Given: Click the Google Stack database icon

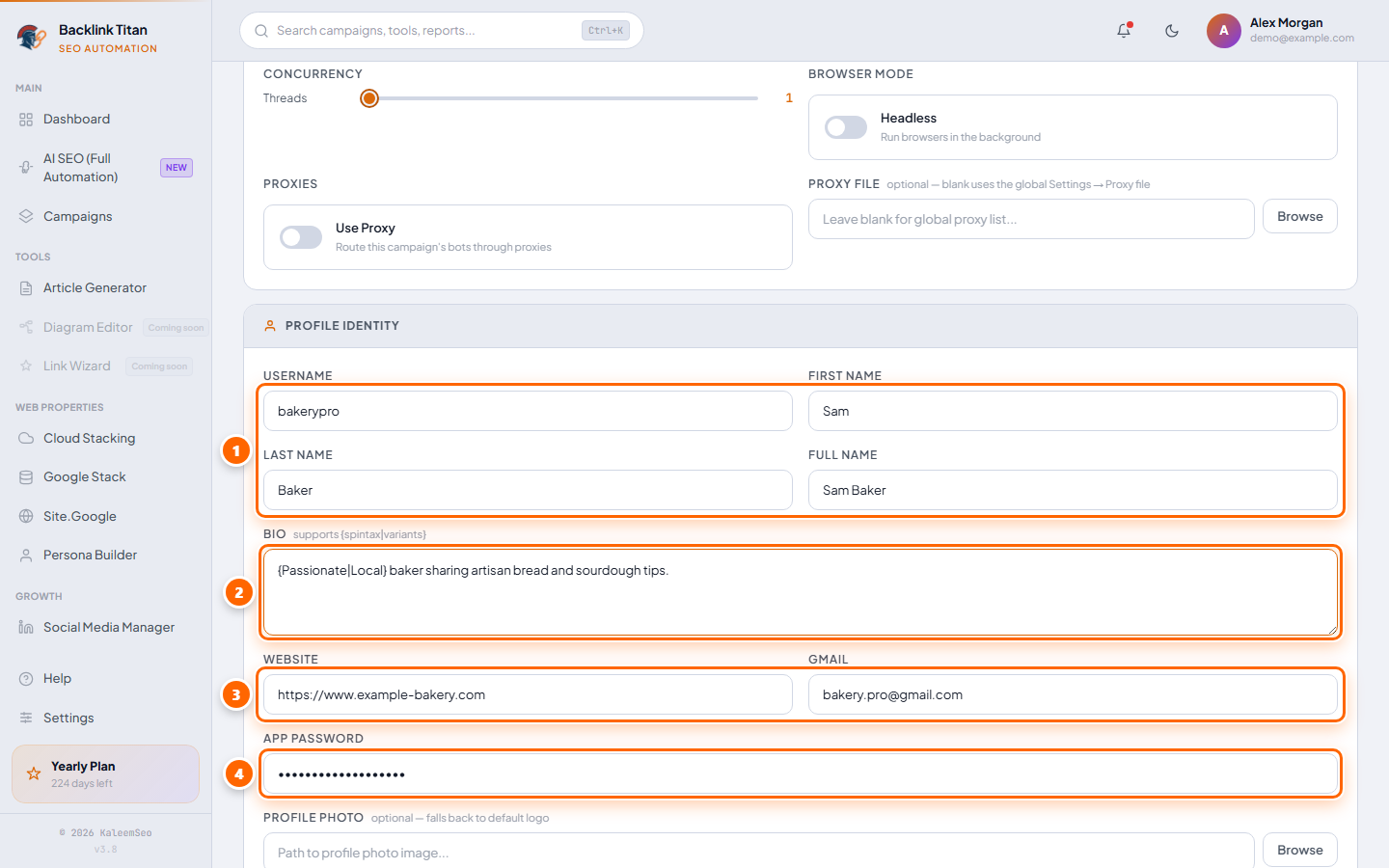Looking at the screenshot, I should pyautogui.click(x=26, y=477).
